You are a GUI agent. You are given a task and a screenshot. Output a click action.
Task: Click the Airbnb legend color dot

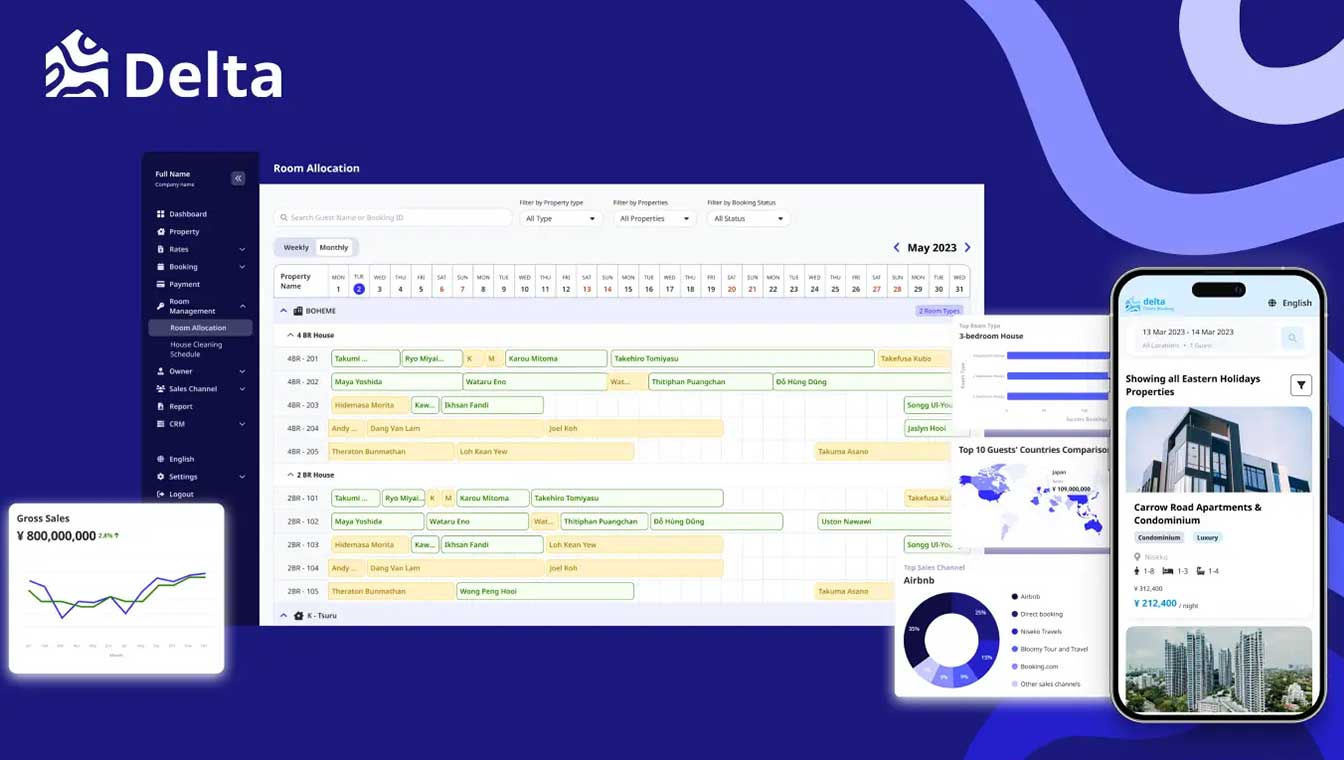coord(1015,597)
